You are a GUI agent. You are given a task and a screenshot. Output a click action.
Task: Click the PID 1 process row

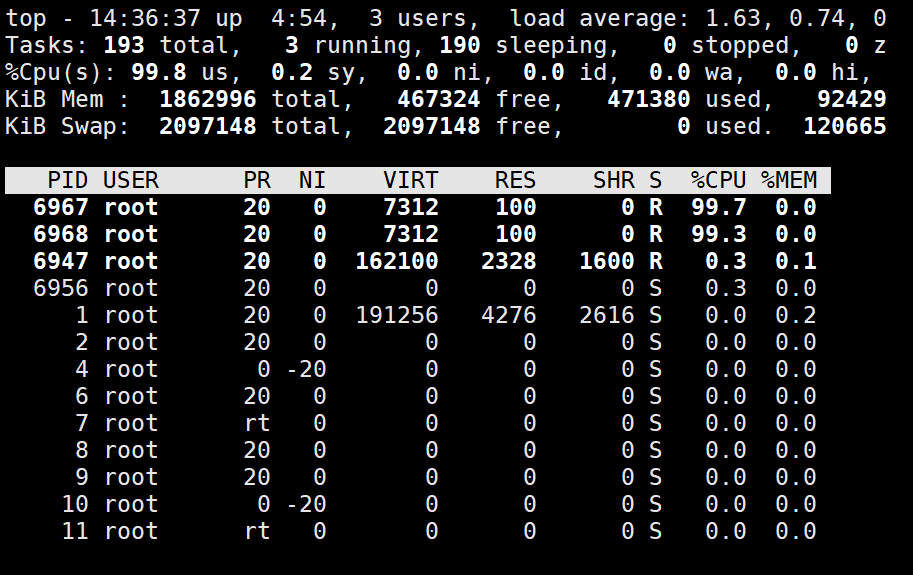tap(417, 315)
